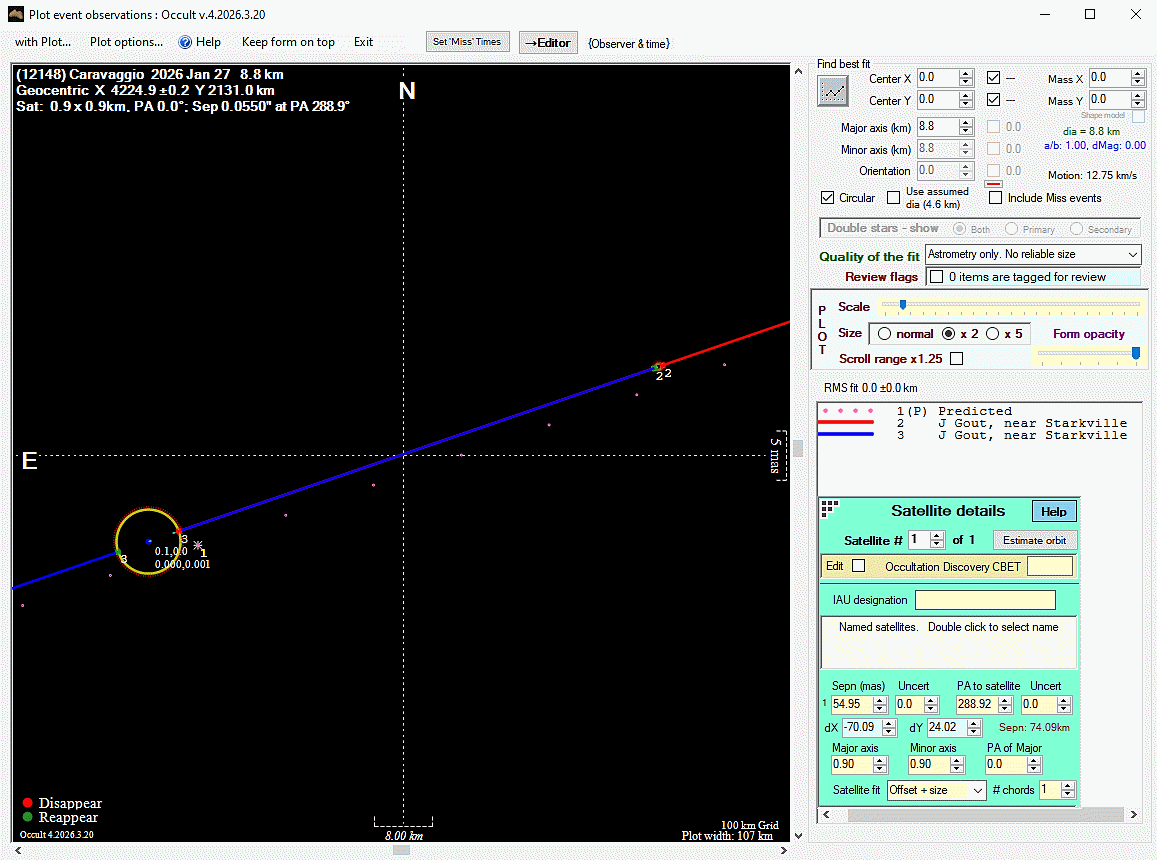This screenshot has height=860, width=1157.
Task: Click the IAU designation input field
Action: tap(984, 600)
